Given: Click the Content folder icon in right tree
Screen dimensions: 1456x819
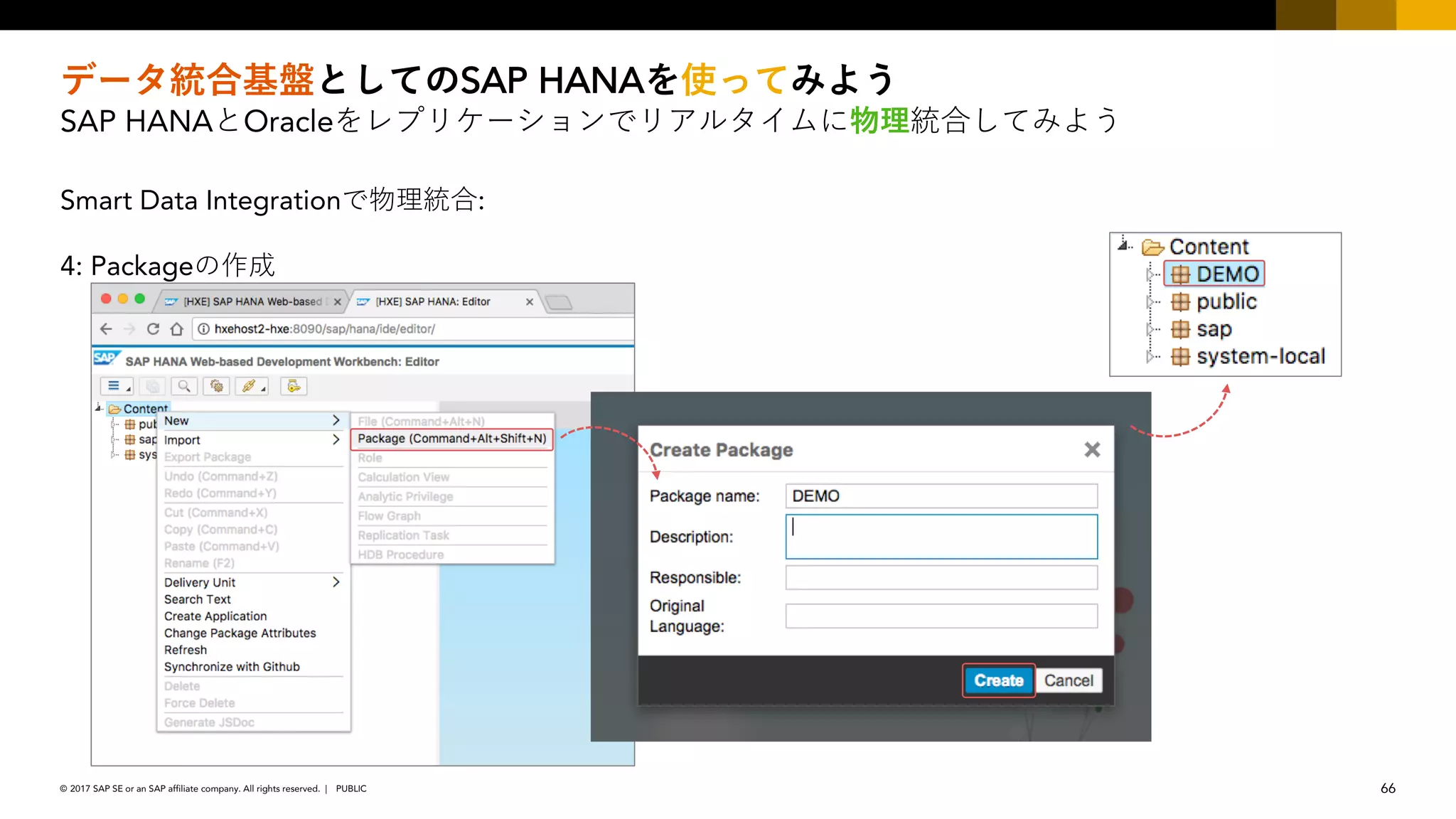Looking at the screenshot, I should 1152,247.
